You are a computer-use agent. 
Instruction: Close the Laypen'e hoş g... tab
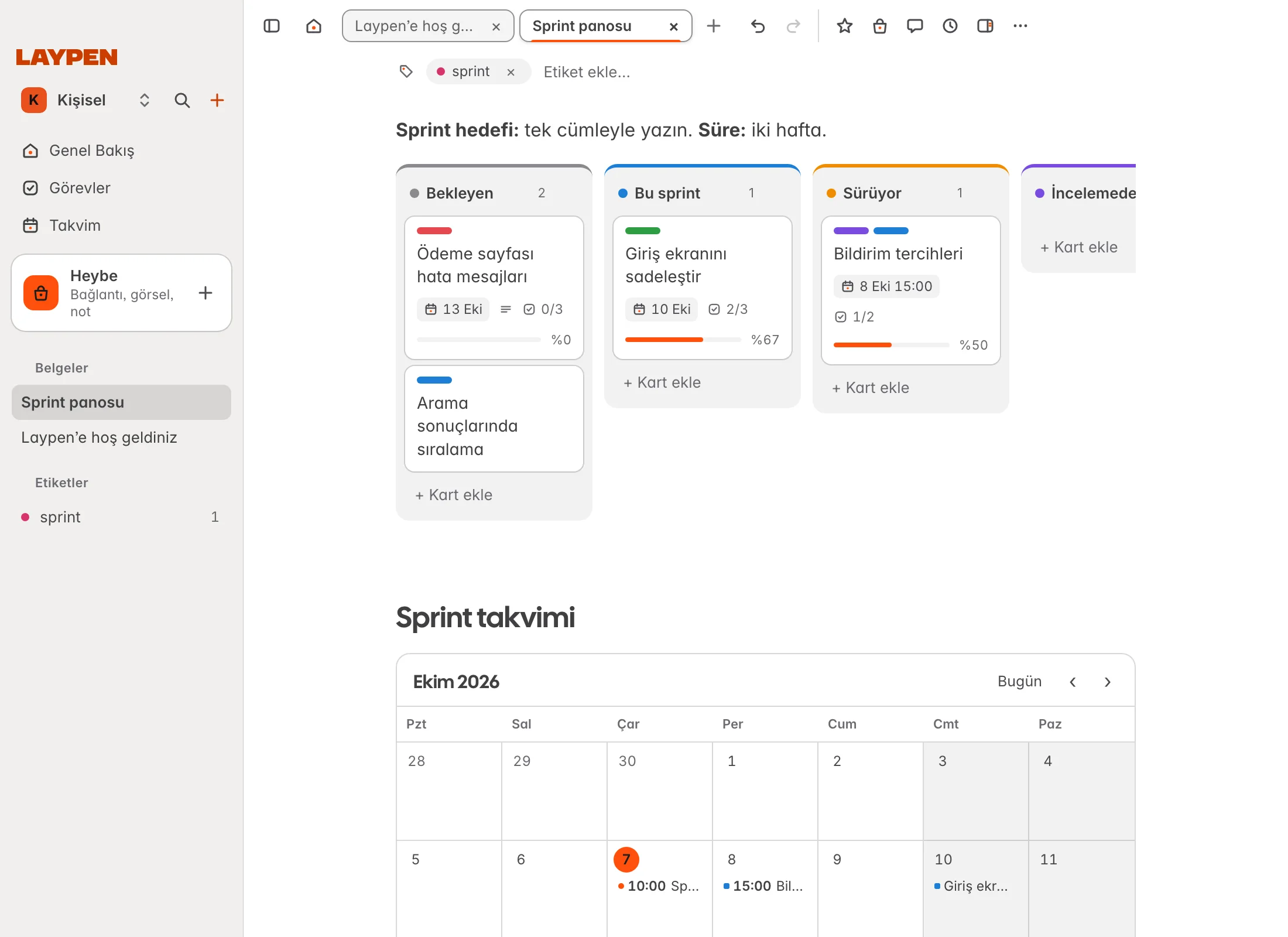pyautogui.click(x=496, y=26)
